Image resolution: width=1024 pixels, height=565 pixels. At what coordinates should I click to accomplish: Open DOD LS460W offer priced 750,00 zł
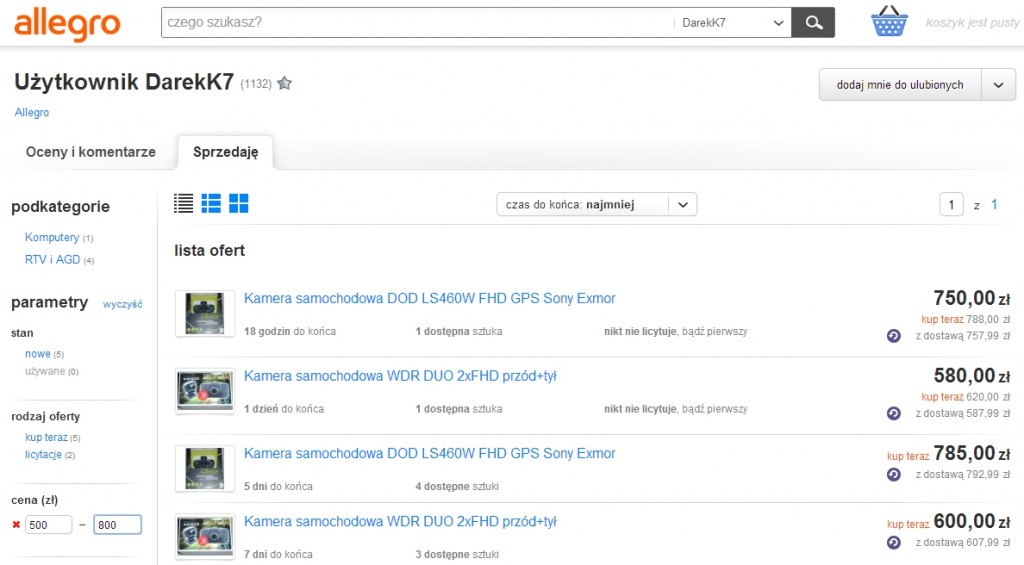[430, 299]
